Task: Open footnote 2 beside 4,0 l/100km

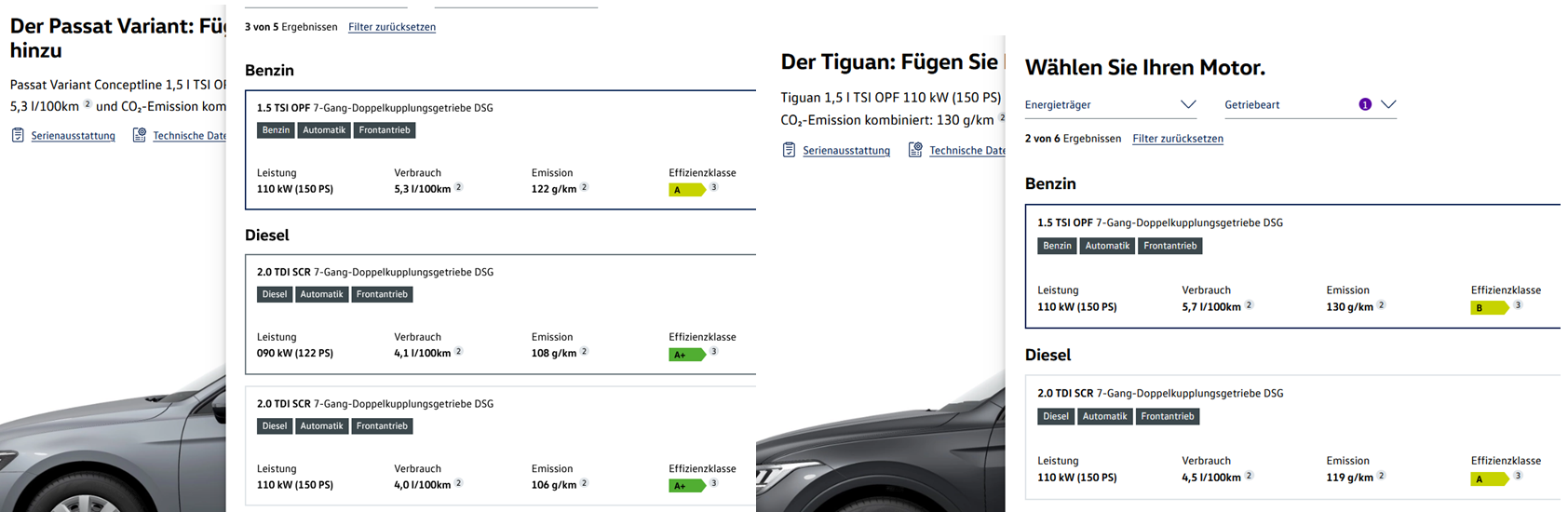Action: (459, 483)
